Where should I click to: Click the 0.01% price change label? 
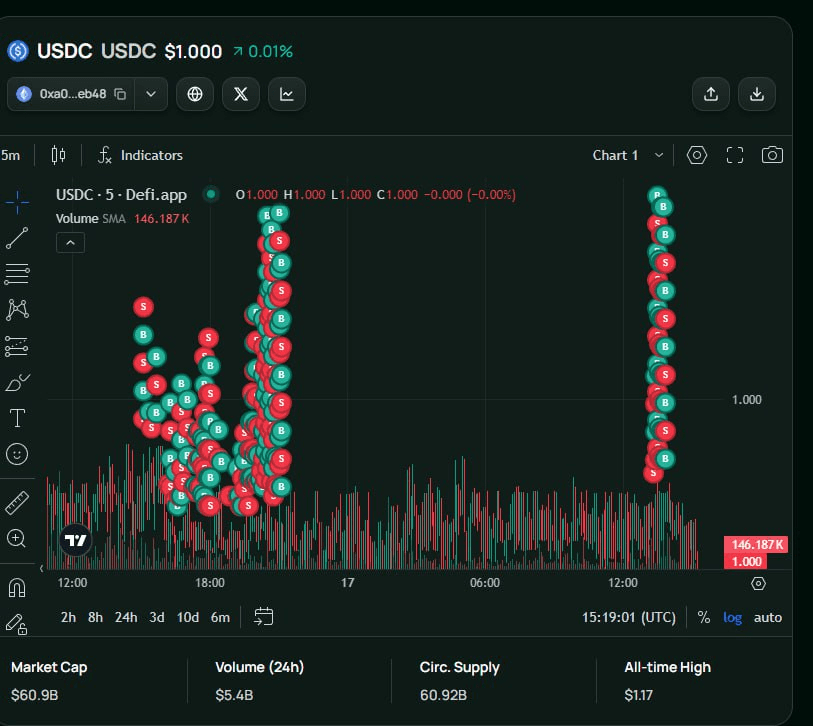pos(263,51)
